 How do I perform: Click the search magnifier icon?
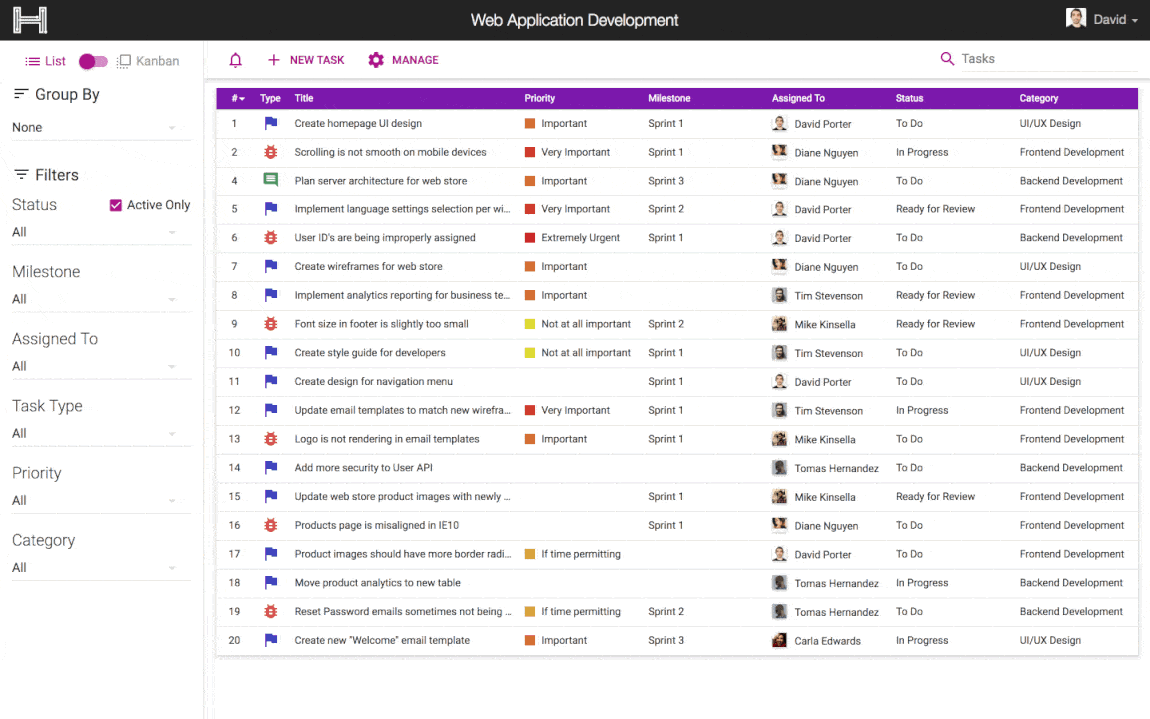point(947,59)
